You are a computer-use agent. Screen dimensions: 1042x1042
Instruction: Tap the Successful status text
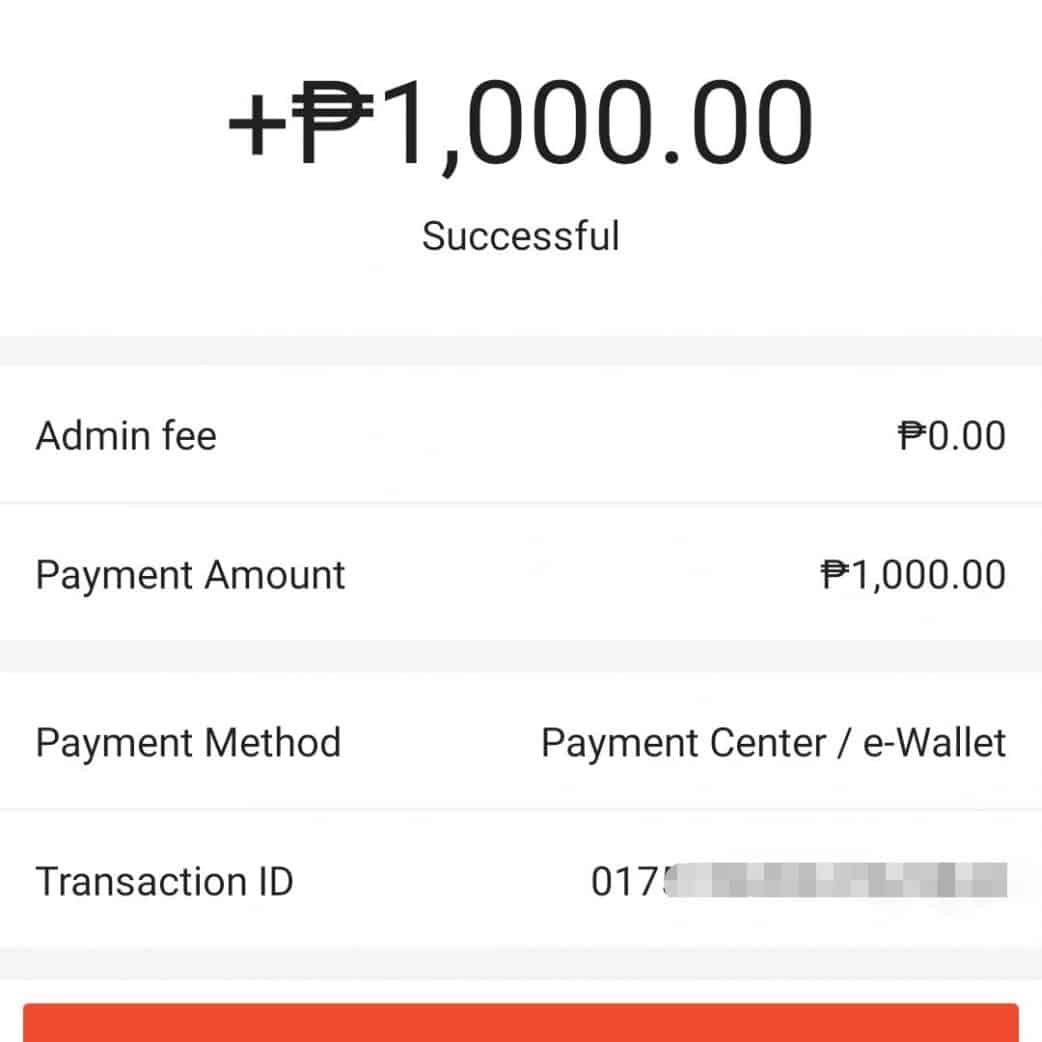click(520, 236)
